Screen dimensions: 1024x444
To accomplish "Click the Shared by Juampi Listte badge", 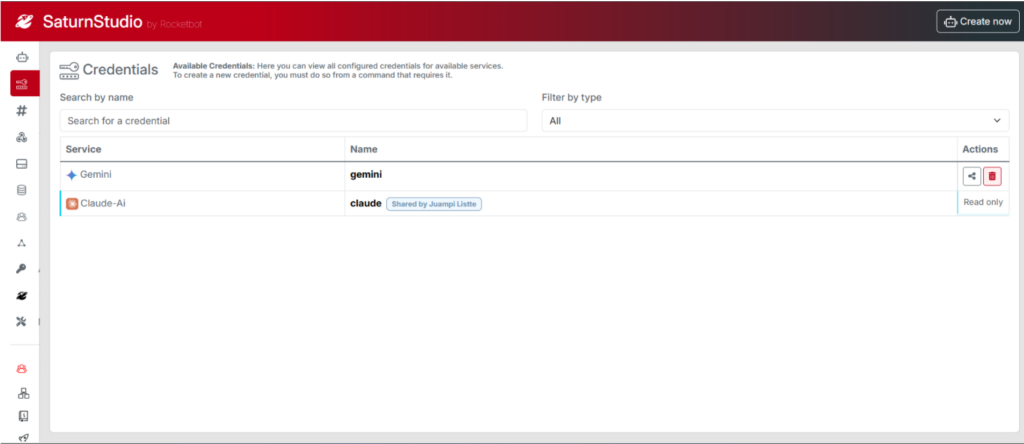I will pyautogui.click(x=434, y=203).
